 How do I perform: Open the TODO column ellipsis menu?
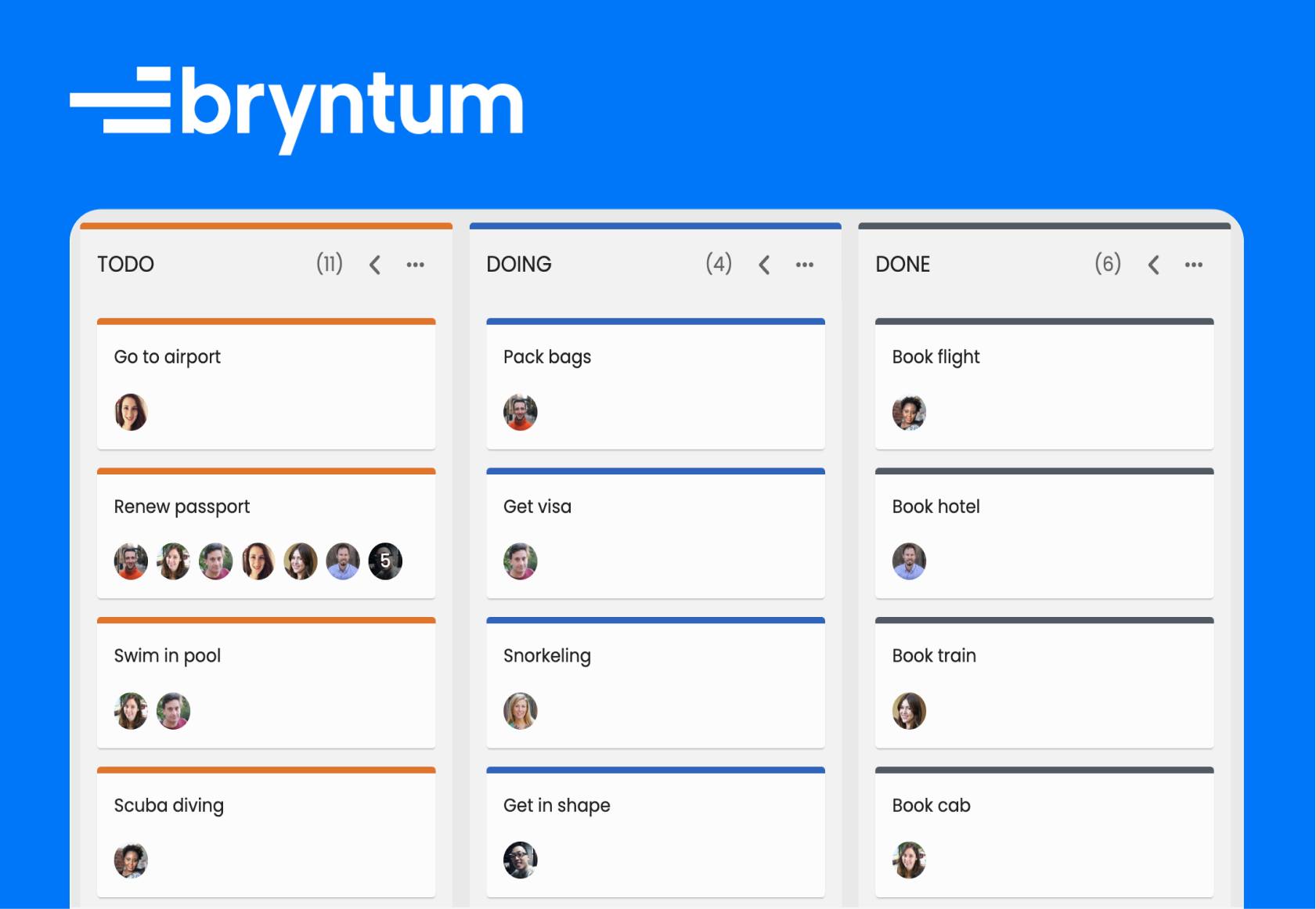[416, 265]
